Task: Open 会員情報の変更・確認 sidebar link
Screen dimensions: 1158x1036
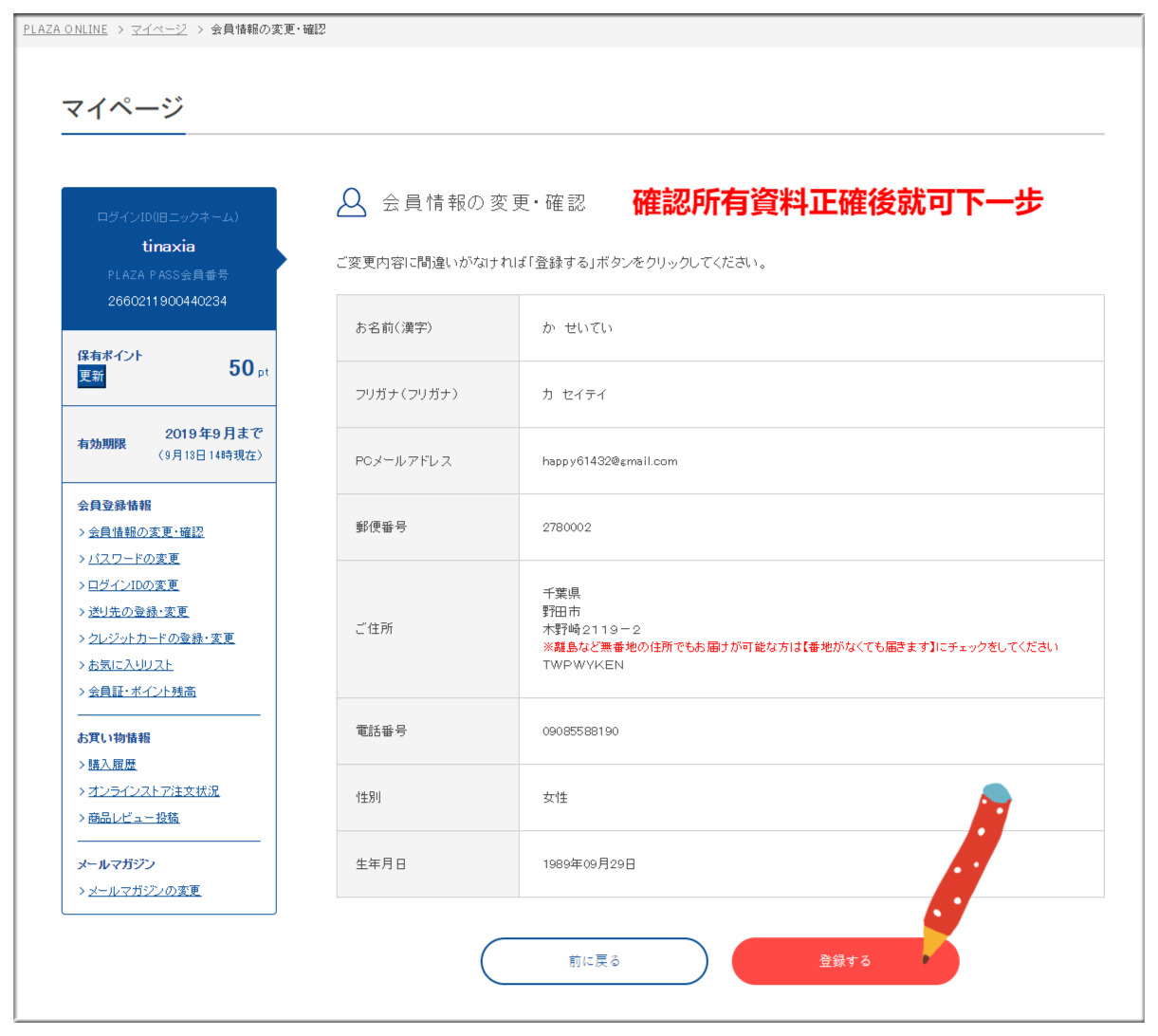Action: click(x=145, y=532)
